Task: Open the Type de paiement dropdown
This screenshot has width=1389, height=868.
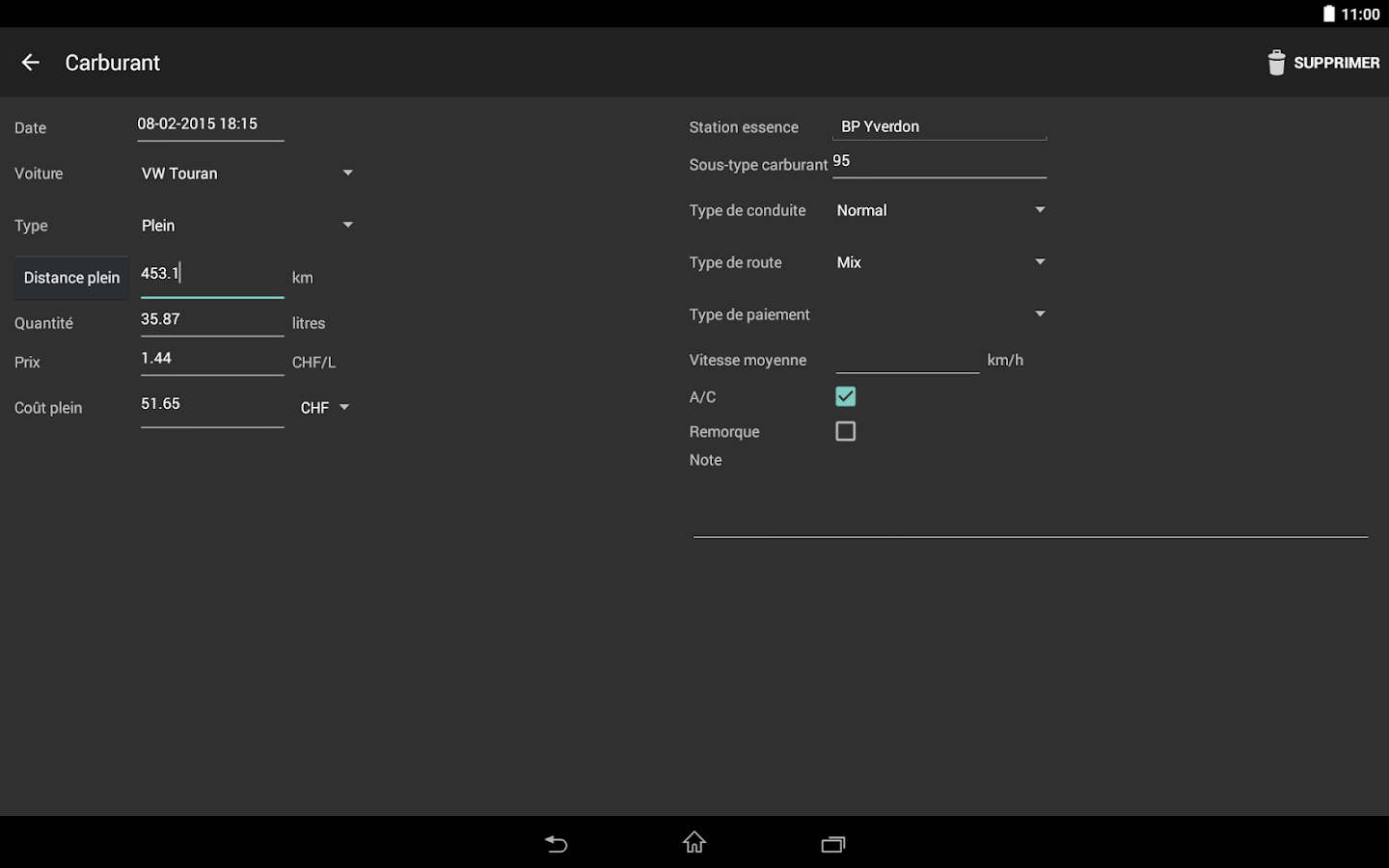Action: pyautogui.click(x=940, y=314)
